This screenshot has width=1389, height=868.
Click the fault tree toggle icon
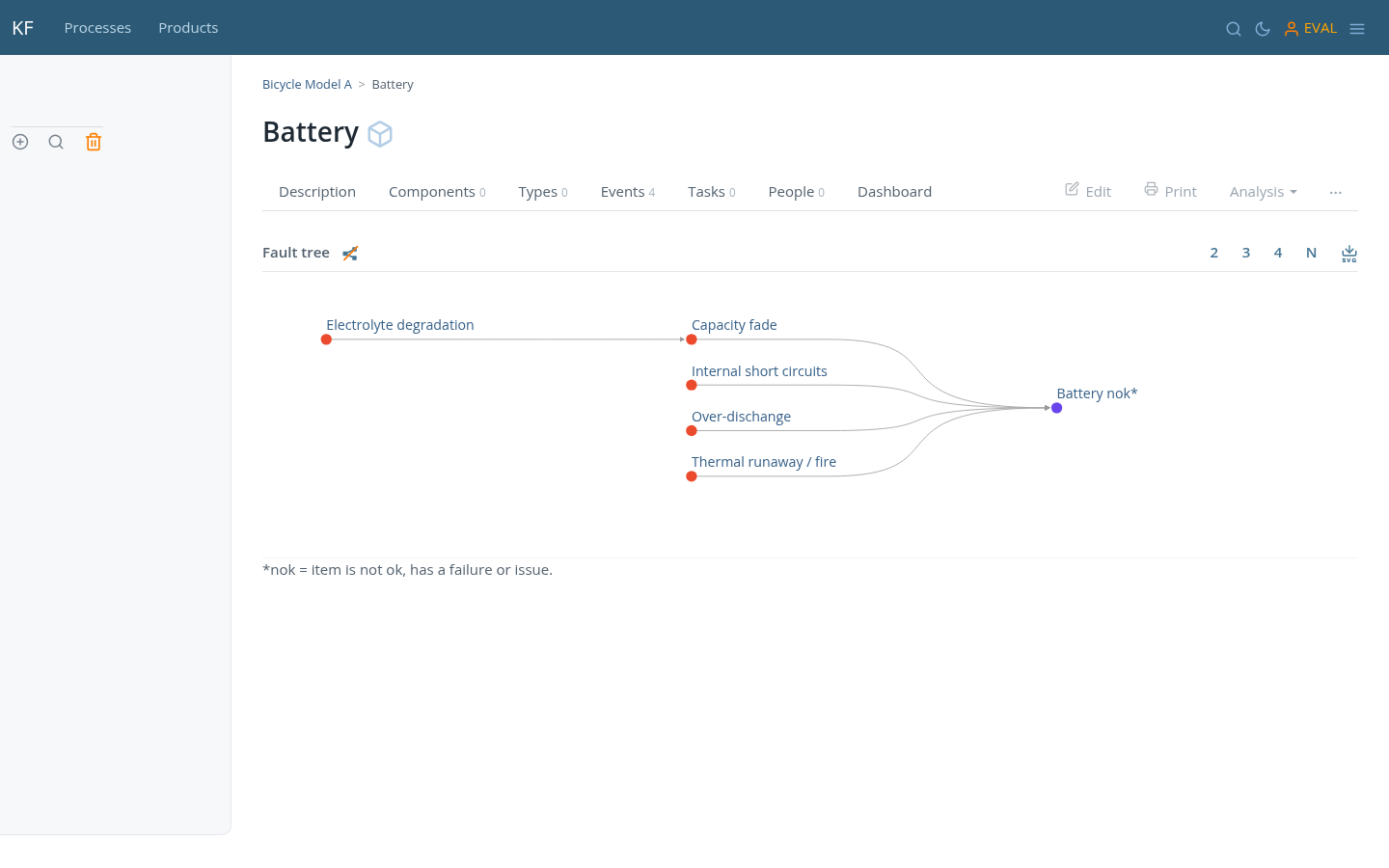click(x=350, y=254)
